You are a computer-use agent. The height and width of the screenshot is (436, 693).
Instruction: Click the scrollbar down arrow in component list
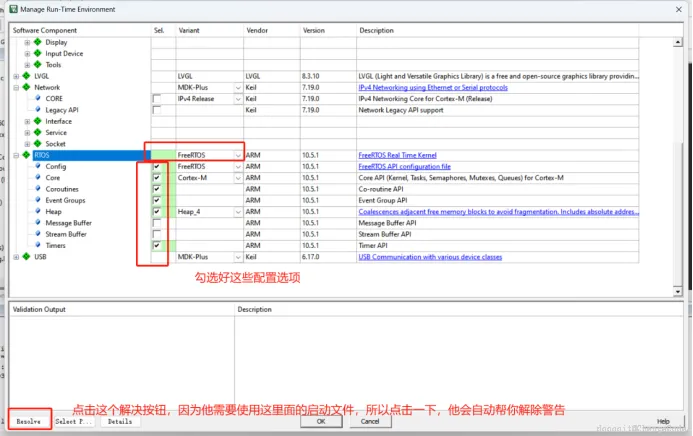tap(678, 291)
